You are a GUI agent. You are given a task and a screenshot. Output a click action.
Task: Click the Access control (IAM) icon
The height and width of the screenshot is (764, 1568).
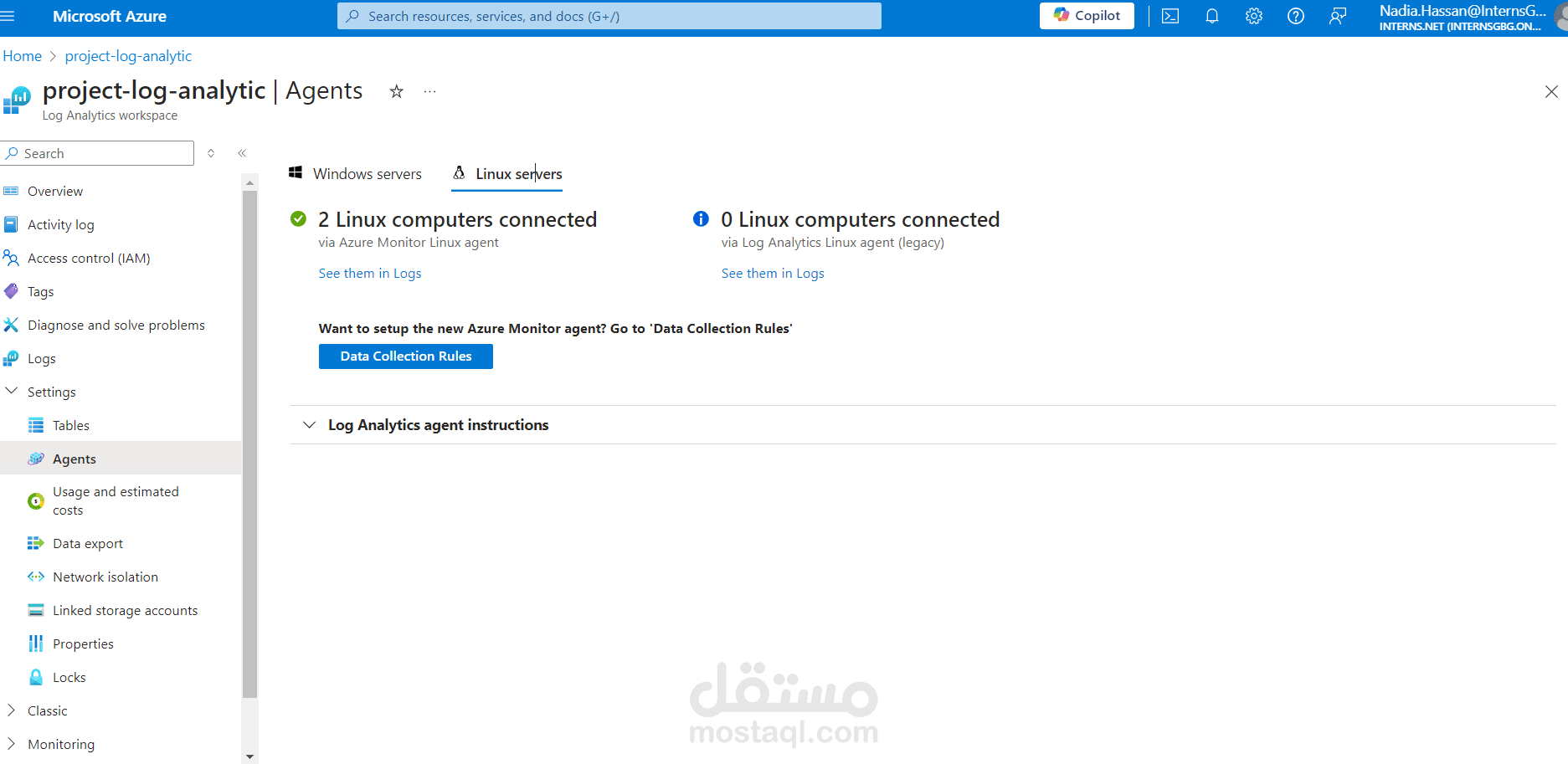click(11, 258)
